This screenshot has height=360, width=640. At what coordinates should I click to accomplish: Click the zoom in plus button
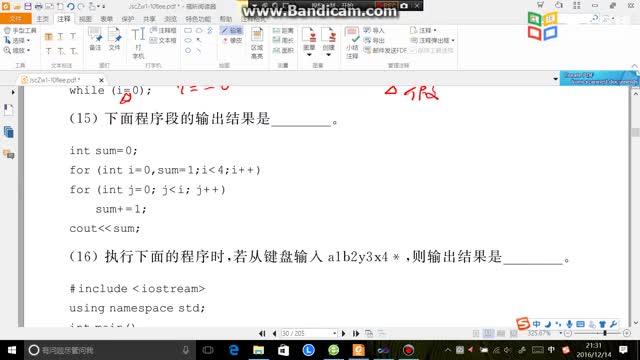[x=627, y=333]
